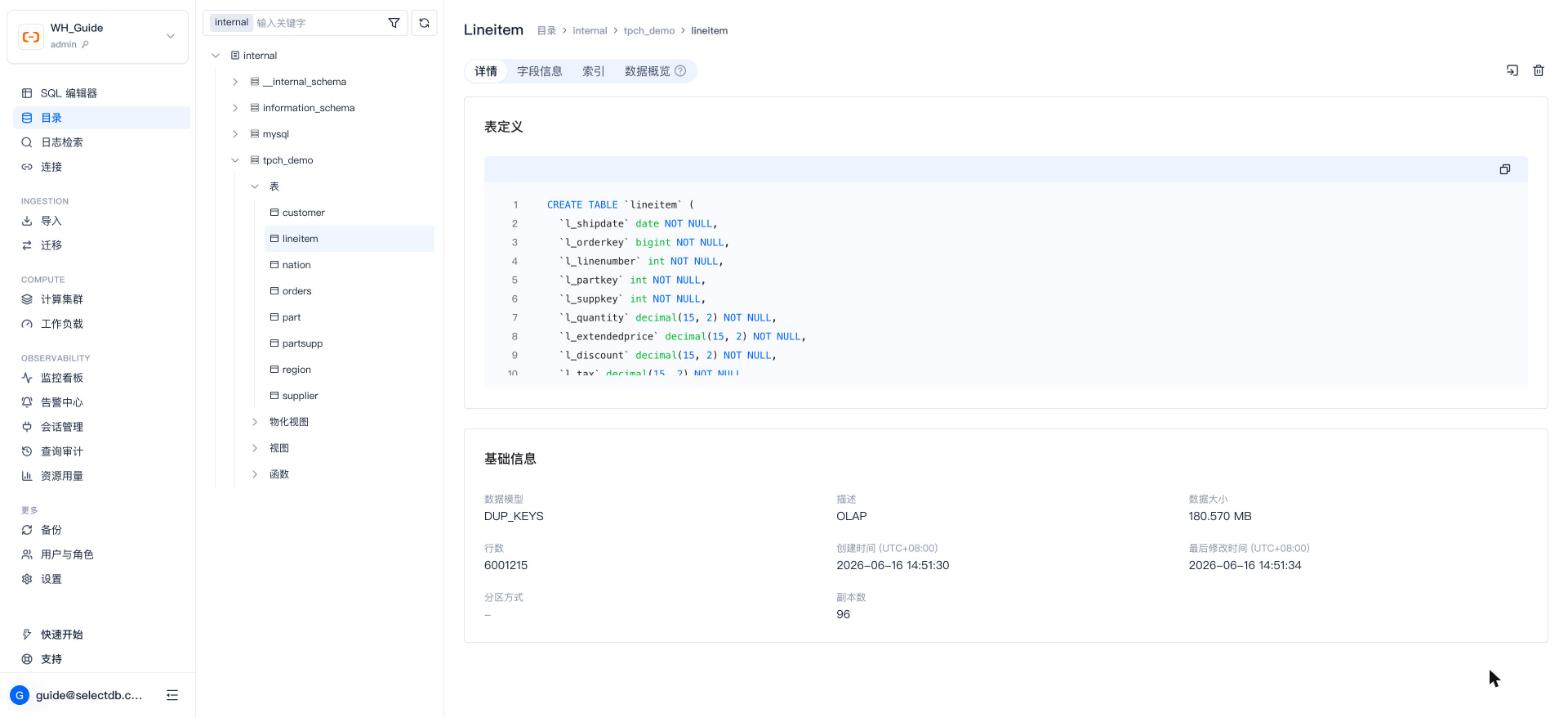This screenshot has width=1568, height=718.
Task: Click the 支持 lifebuoy icon
Action: 27,659
